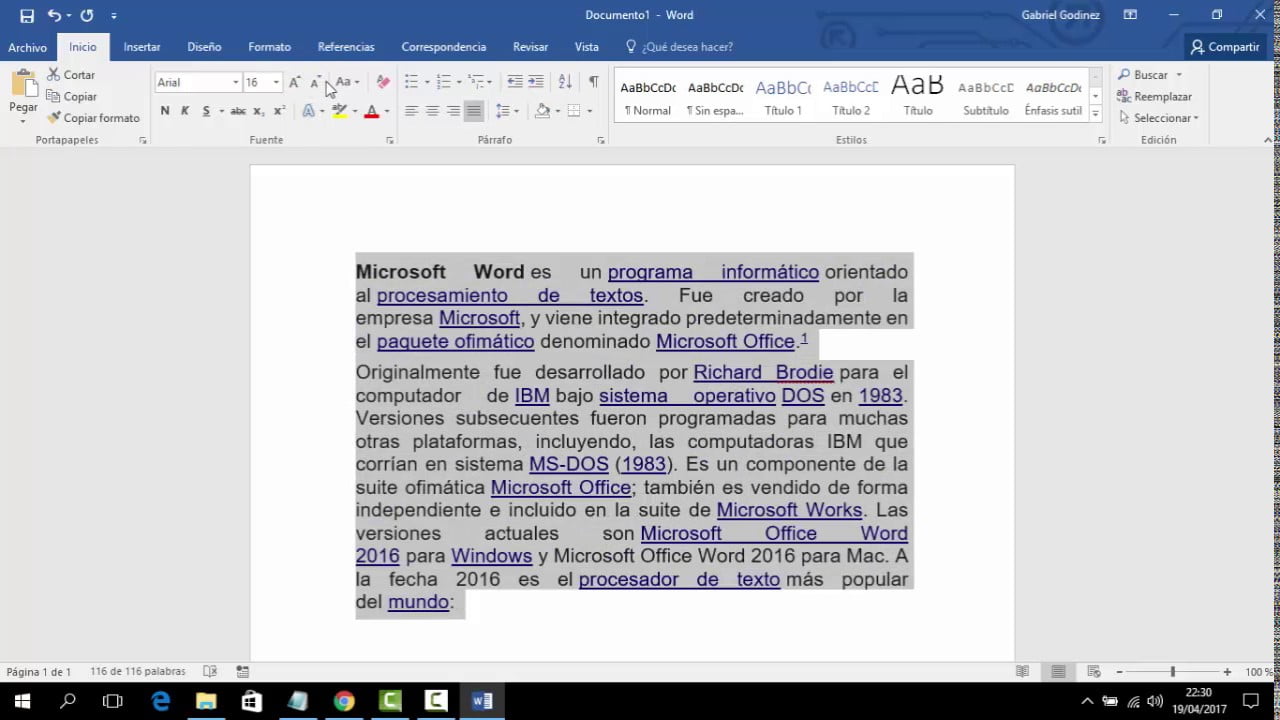Image resolution: width=1280 pixels, height=720 pixels.
Task: Undo the last action
Action: (54, 16)
